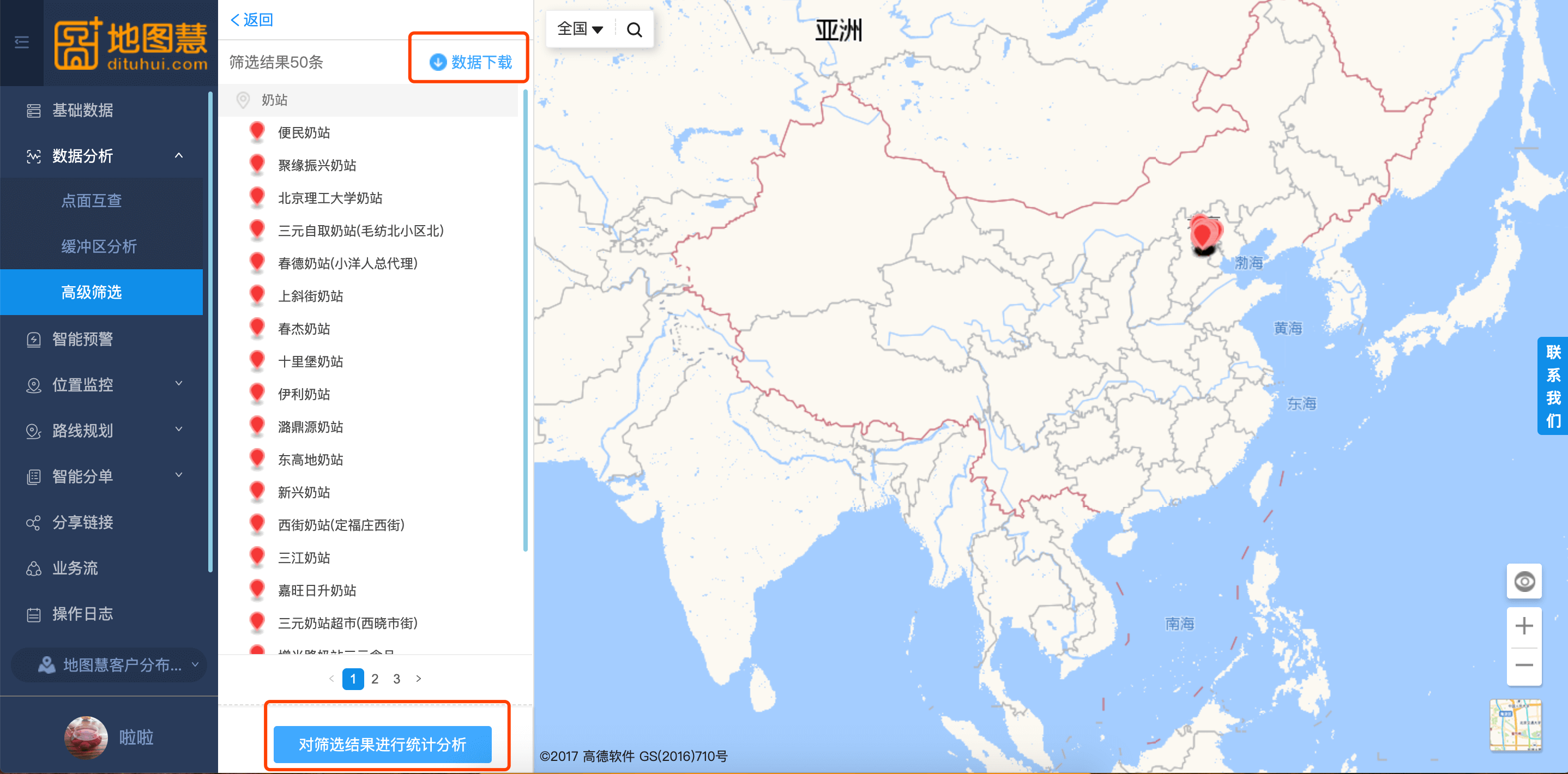The image size is (1568, 774).
Task: Collapse the 数据分析 menu chevron
Action: (178, 156)
